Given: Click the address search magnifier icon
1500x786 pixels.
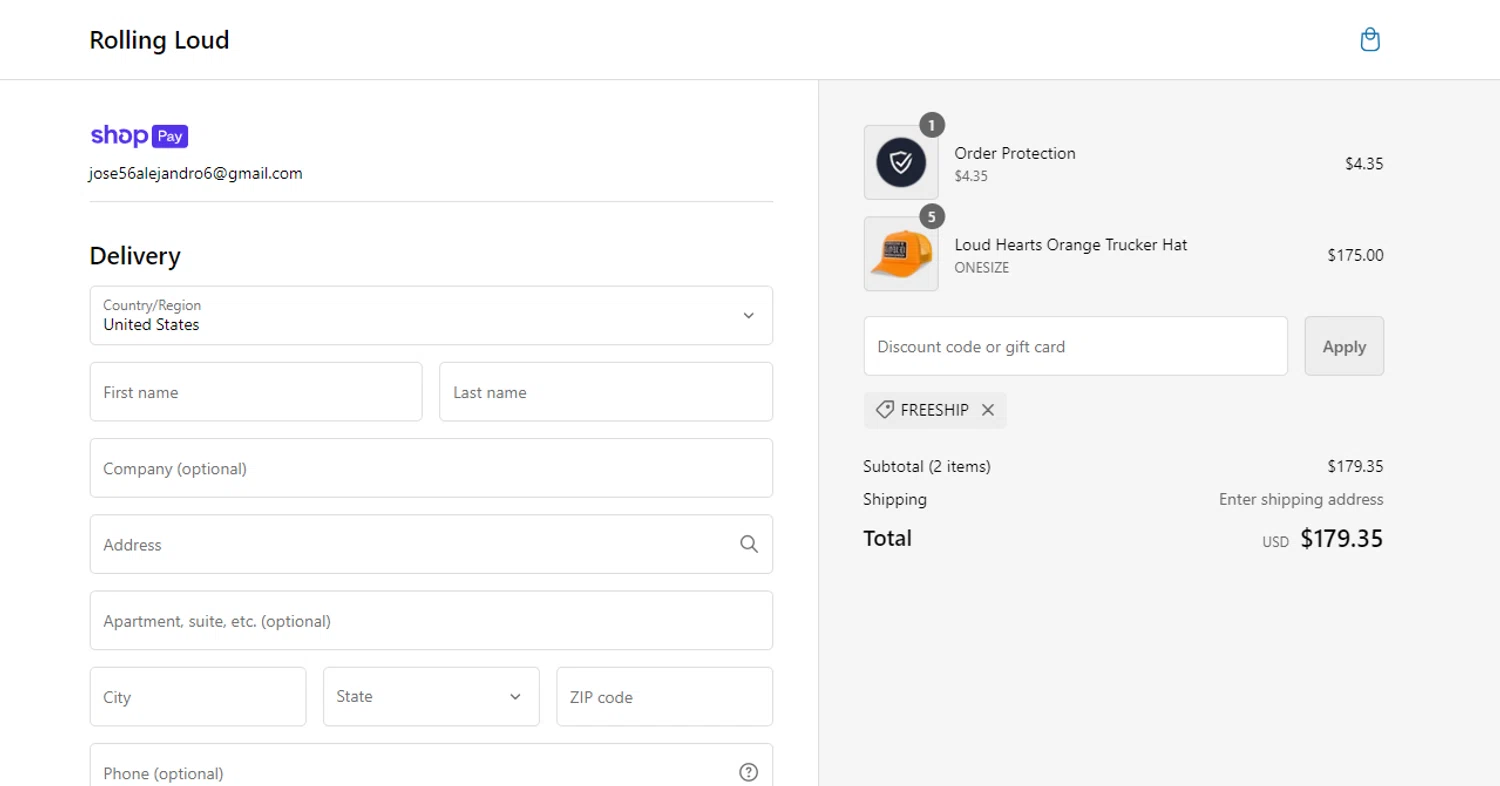Looking at the screenshot, I should (749, 544).
